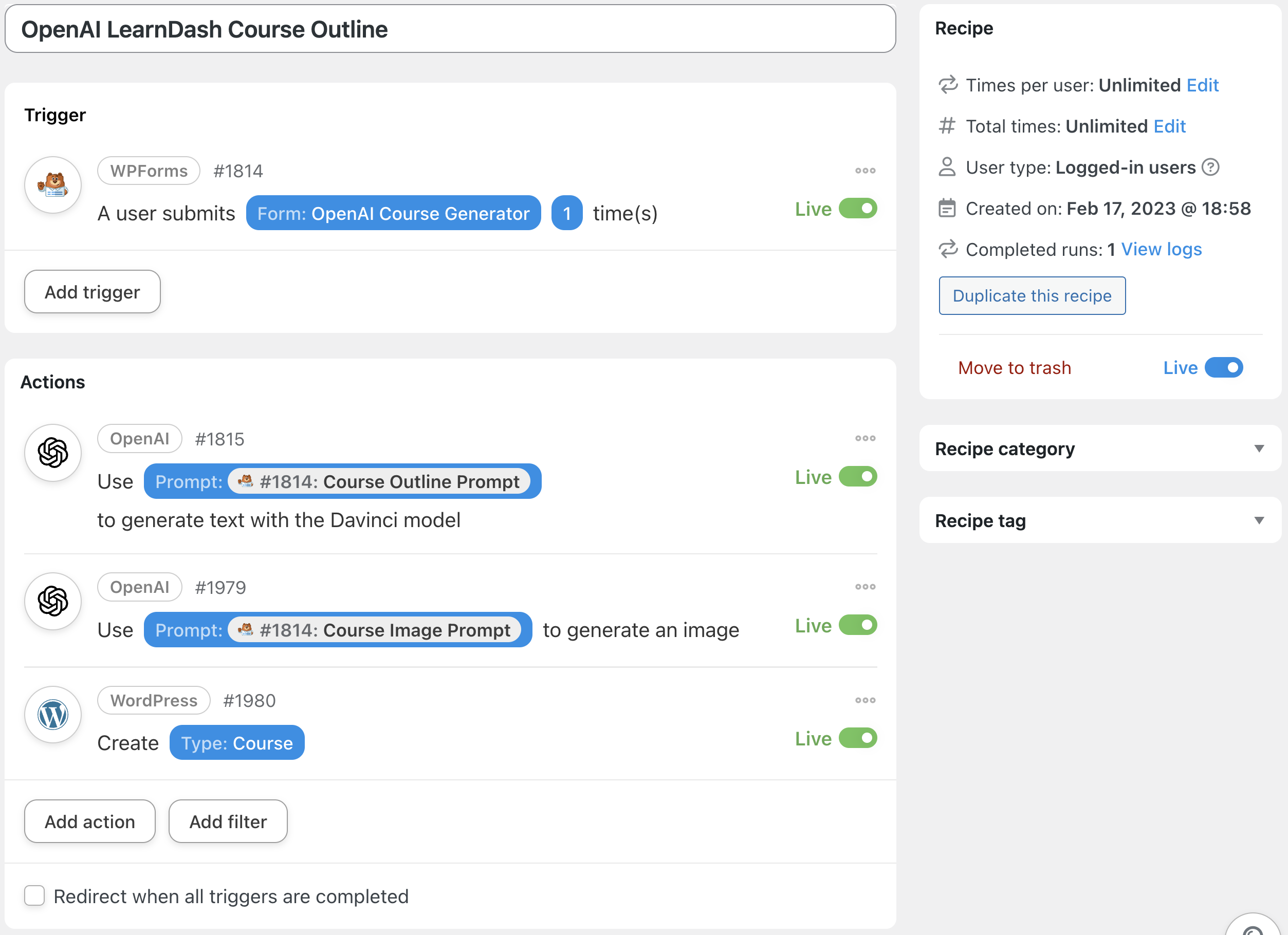Click the OpenAI badge on action #1815

coord(140,439)
